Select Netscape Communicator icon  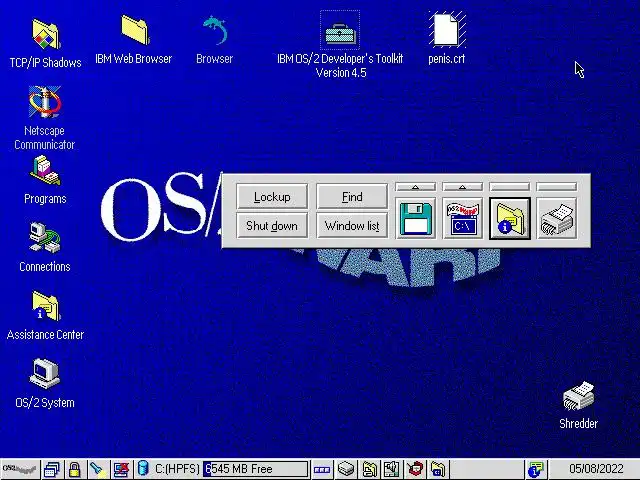44,102
